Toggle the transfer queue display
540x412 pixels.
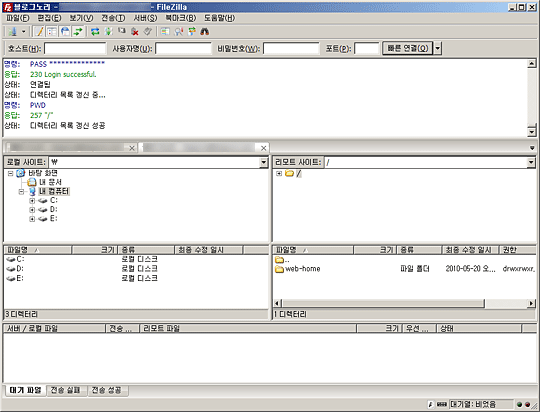point(78,32)
